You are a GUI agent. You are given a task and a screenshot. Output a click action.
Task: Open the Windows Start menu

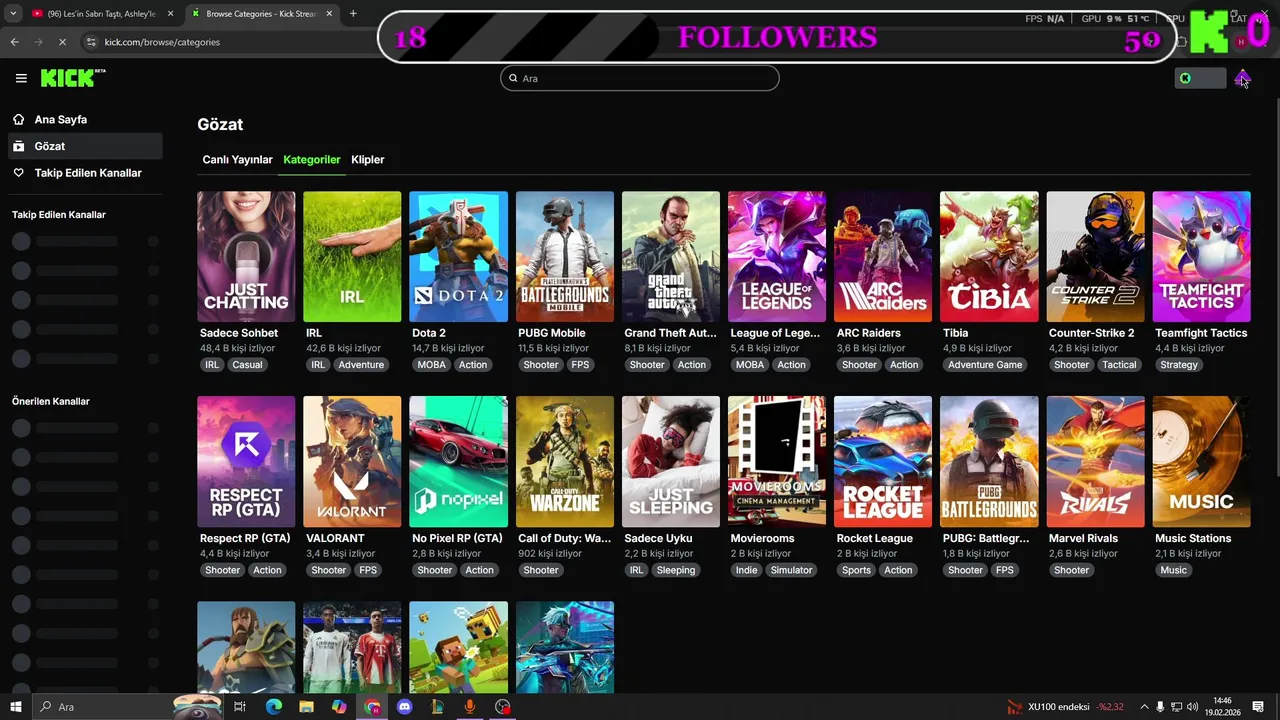point(16,707)
